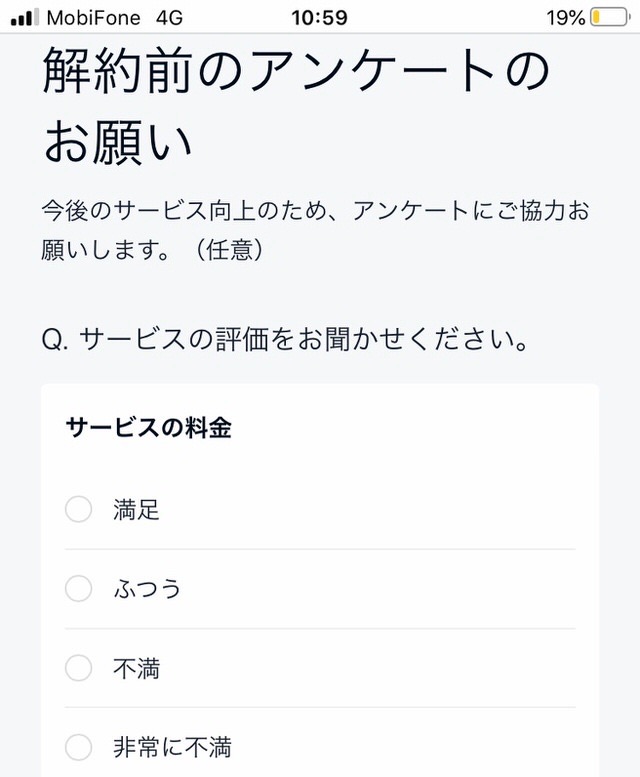
Task: Tap the 19% battery percentage indicator
Action: pos(566,18)
